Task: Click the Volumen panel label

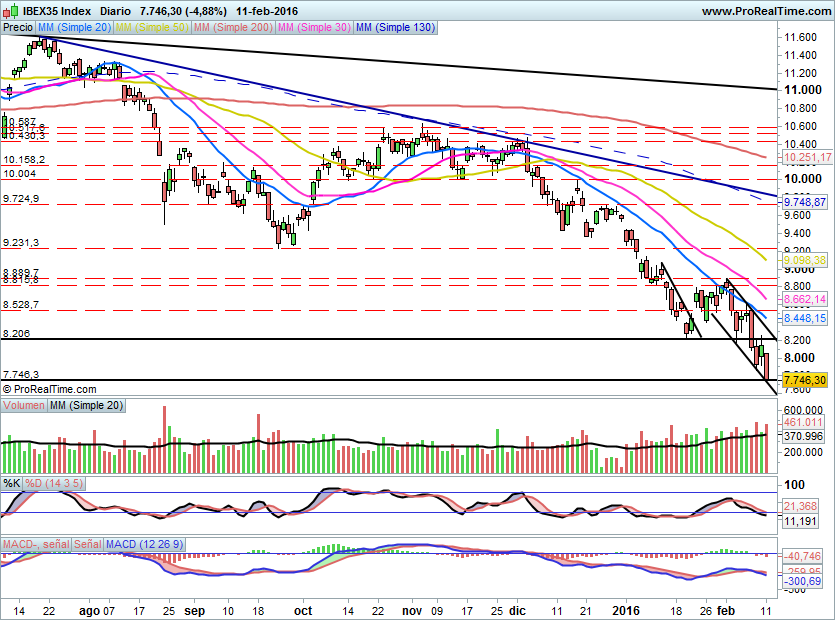Action: tap(25, 404)
